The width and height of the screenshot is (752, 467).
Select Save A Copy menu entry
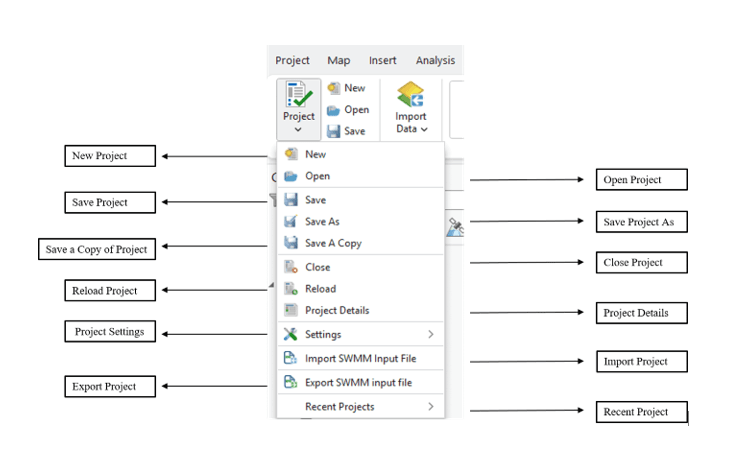tap(361, 243)
